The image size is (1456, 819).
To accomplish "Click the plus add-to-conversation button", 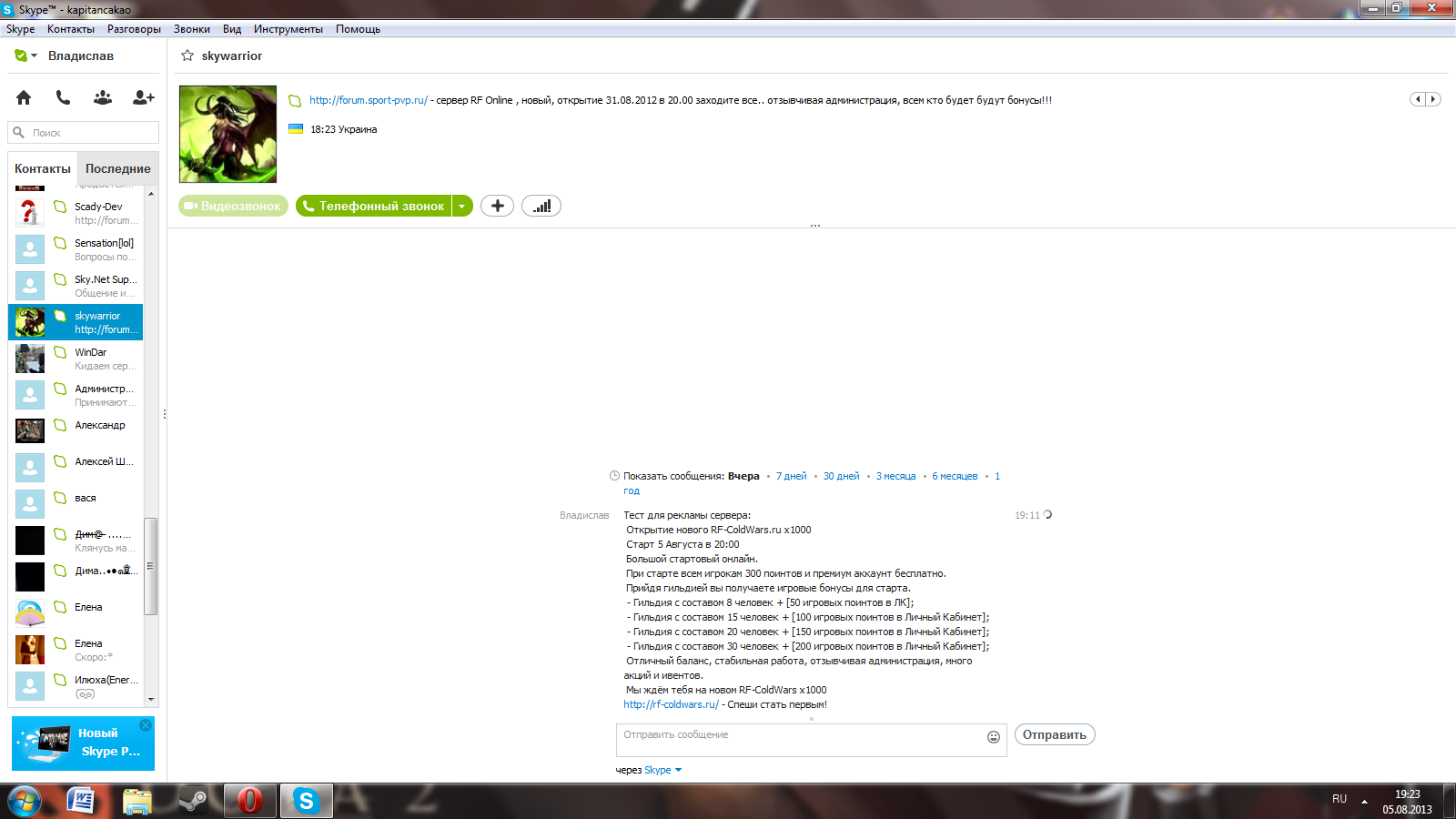I will [497, 206].
